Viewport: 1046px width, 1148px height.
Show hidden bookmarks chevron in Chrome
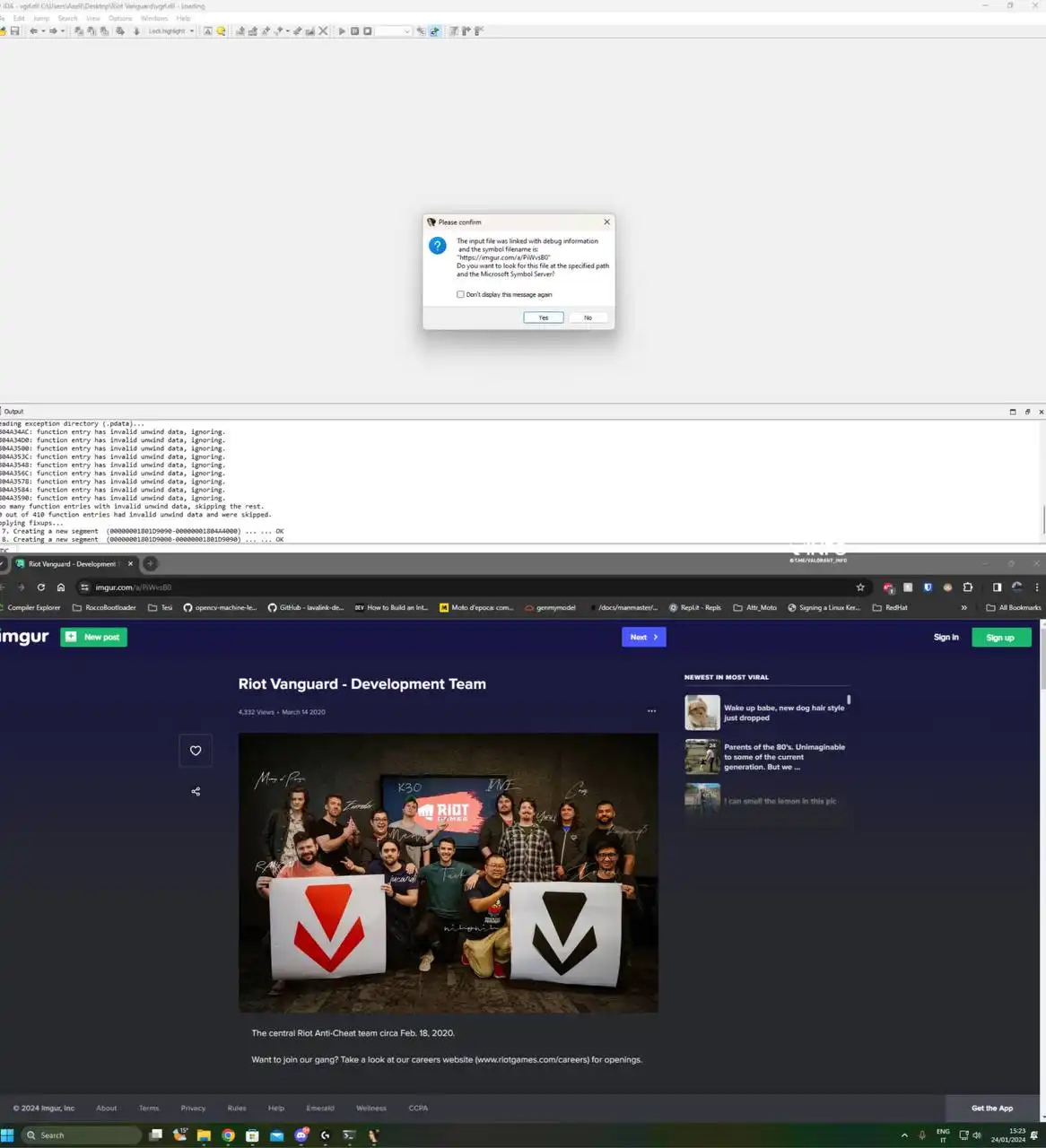pyautogui.click(x=964, y=607)
